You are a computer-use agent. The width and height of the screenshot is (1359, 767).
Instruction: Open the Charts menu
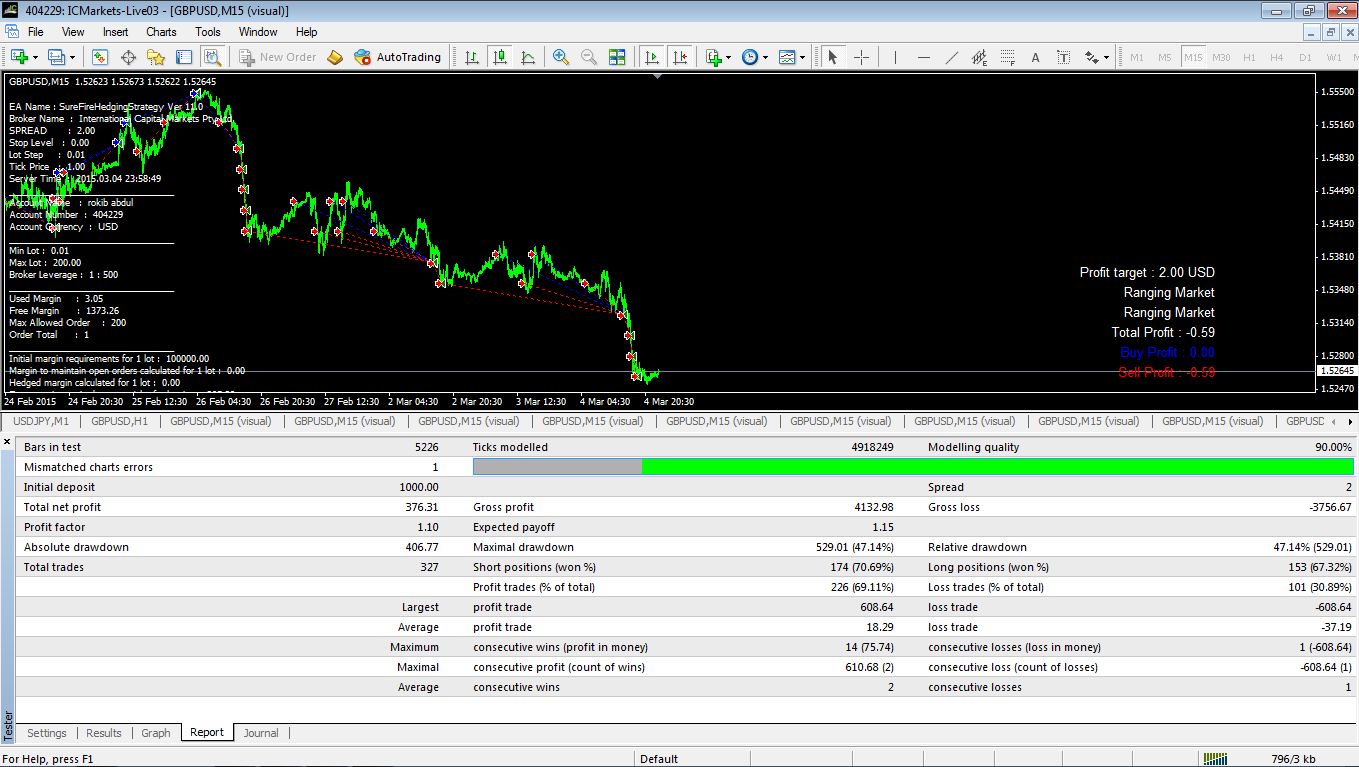[161, 32]
